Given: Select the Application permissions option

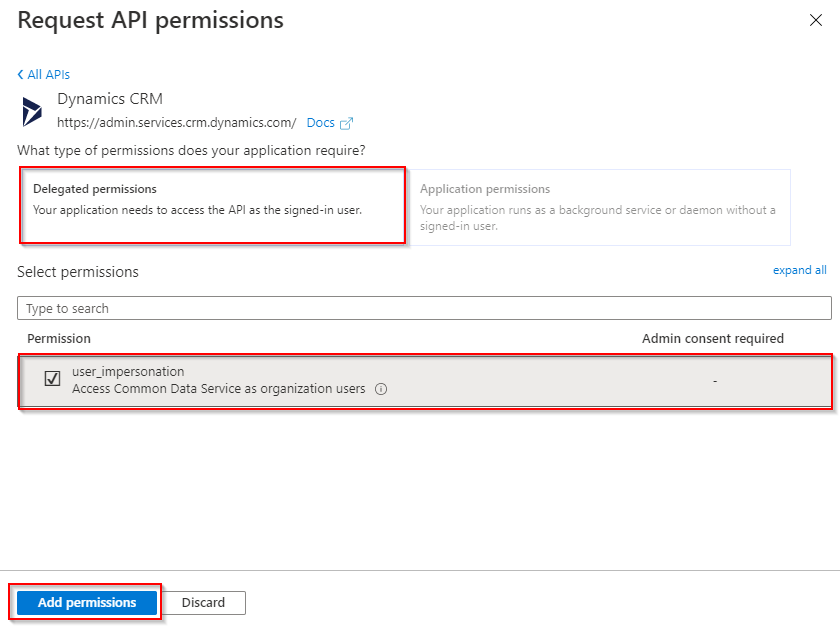Looking at the screenshot, I should 599,207.
